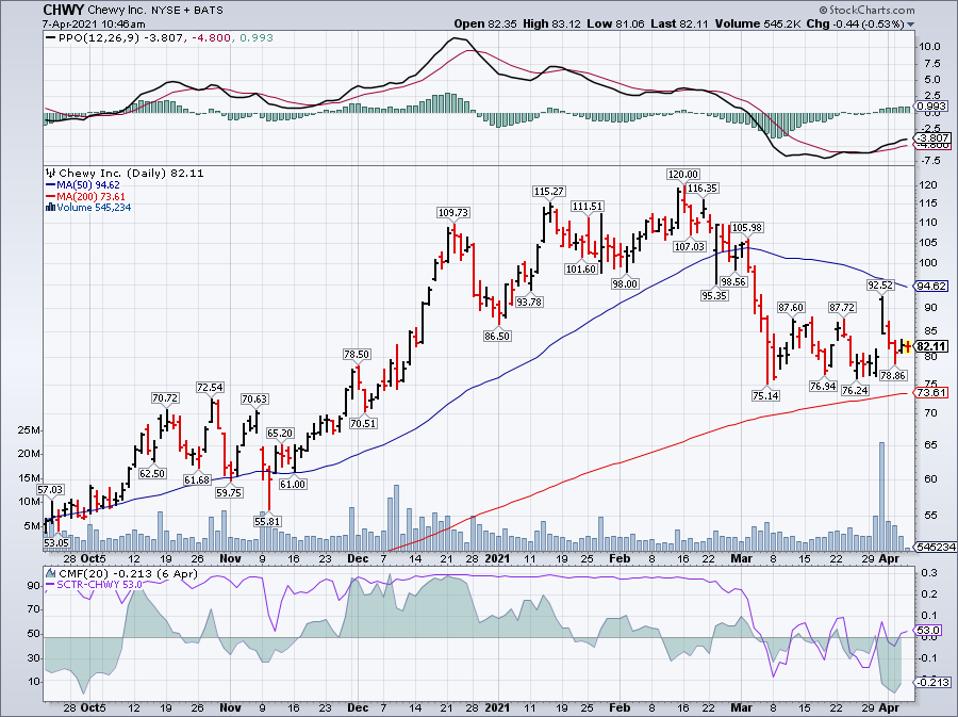Click the candlestick icon beside Chewy Inc. (Daily)
Viewport: 958px width, 717px height.
click(x=51, y=173)
